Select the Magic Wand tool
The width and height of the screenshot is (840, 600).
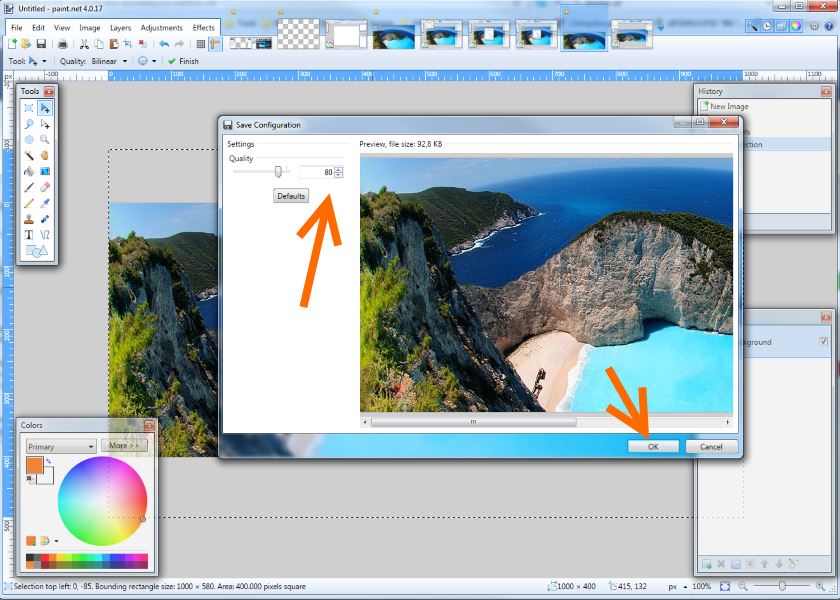(x=29, y=156)
